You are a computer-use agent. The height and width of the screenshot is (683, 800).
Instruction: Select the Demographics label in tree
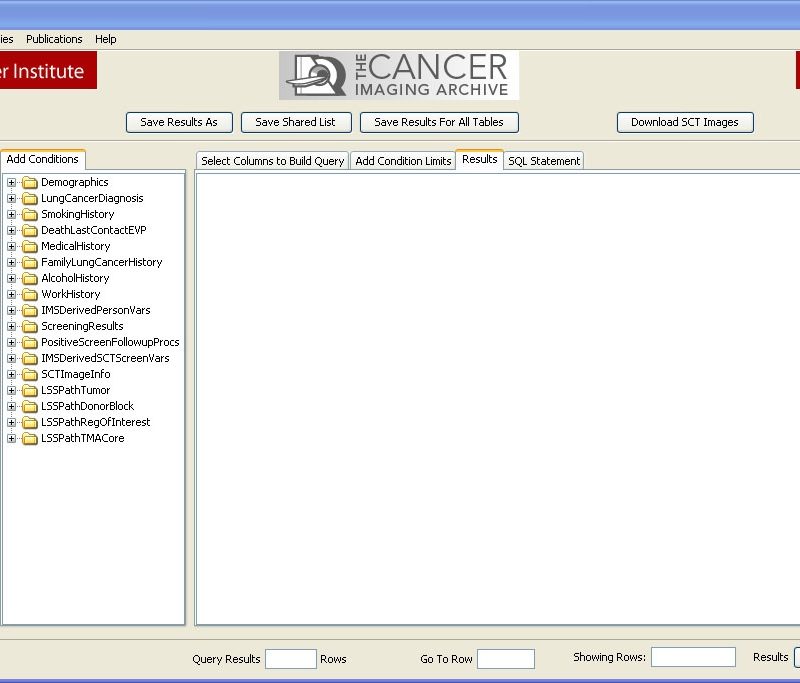[x=74, y=182]
